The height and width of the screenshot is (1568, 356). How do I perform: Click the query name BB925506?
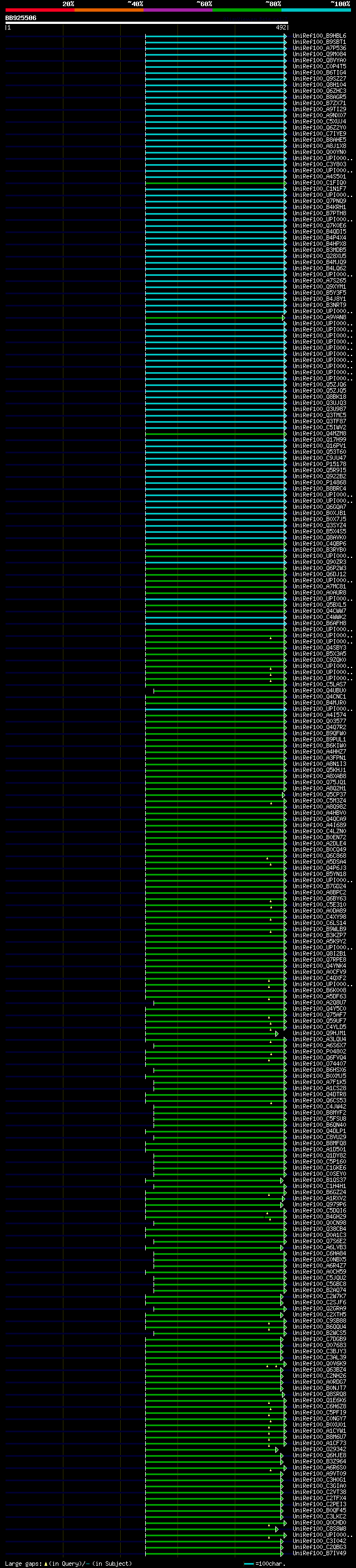tap(21, 18)
